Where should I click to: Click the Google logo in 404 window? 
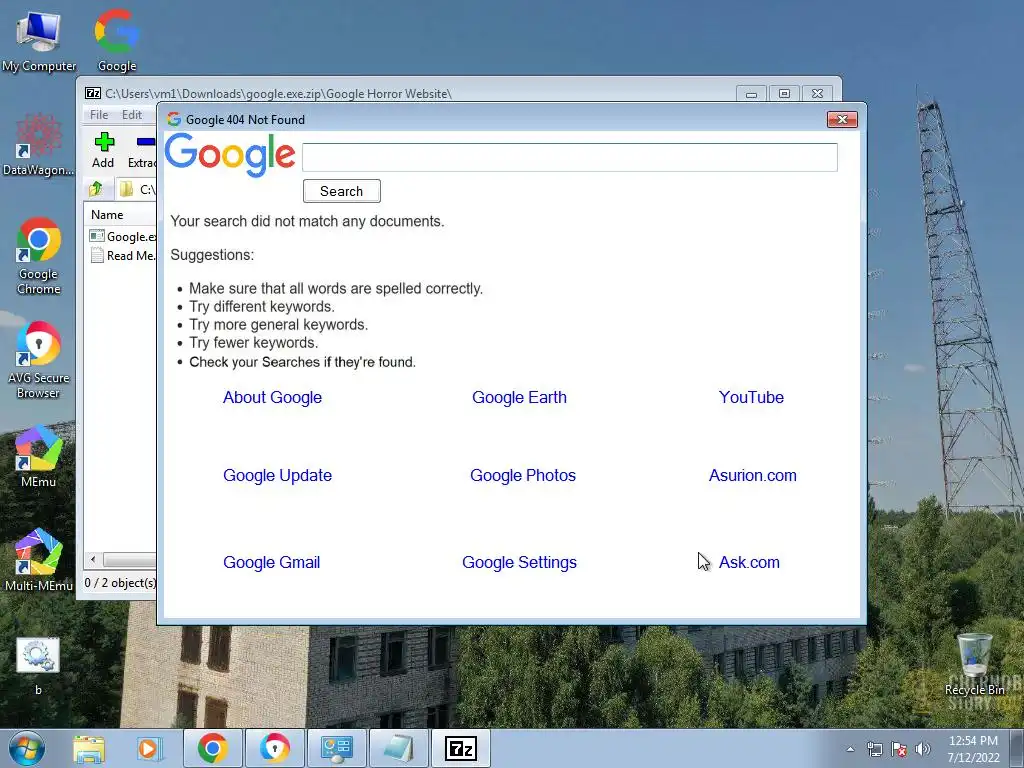click(x=230, y=155)
